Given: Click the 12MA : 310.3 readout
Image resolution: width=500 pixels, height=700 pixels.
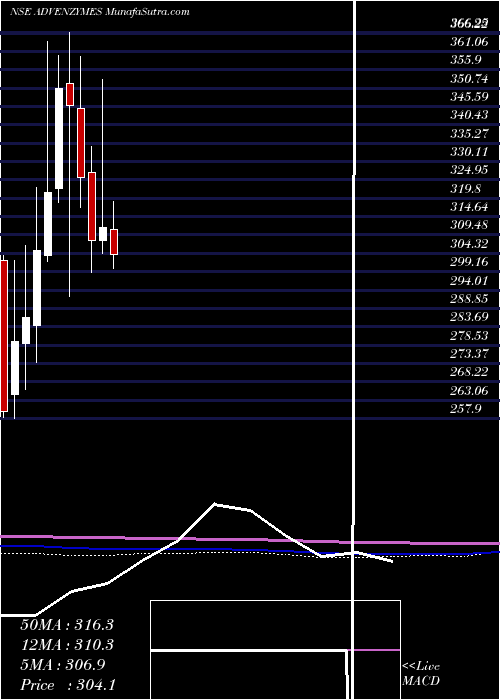Looking at the screenshot, I should pyautogui.click(x=67, y=645).
